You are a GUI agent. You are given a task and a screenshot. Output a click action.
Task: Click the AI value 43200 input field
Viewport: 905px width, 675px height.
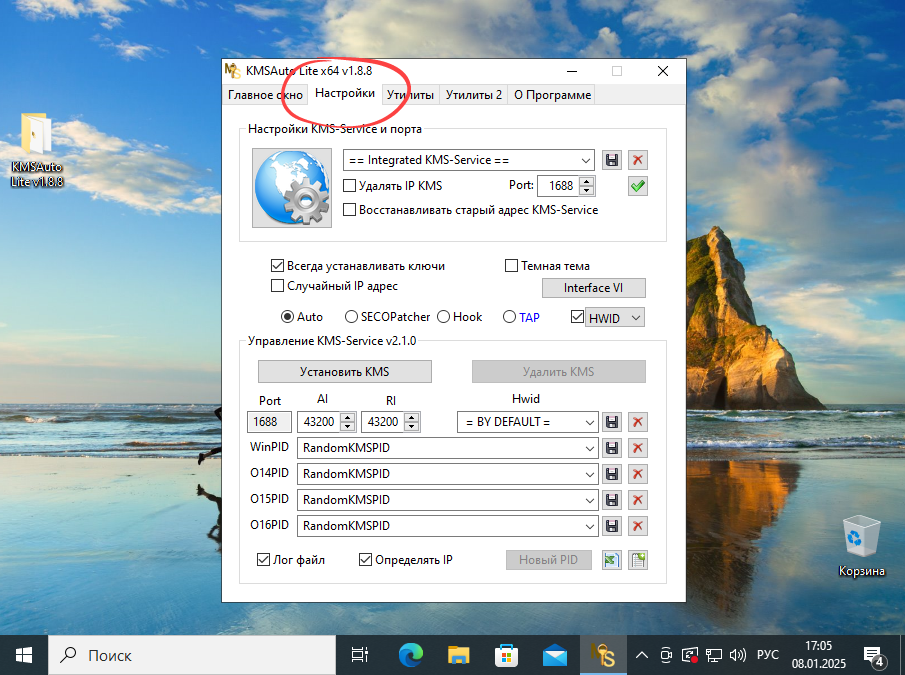click(x=318, y=422)
